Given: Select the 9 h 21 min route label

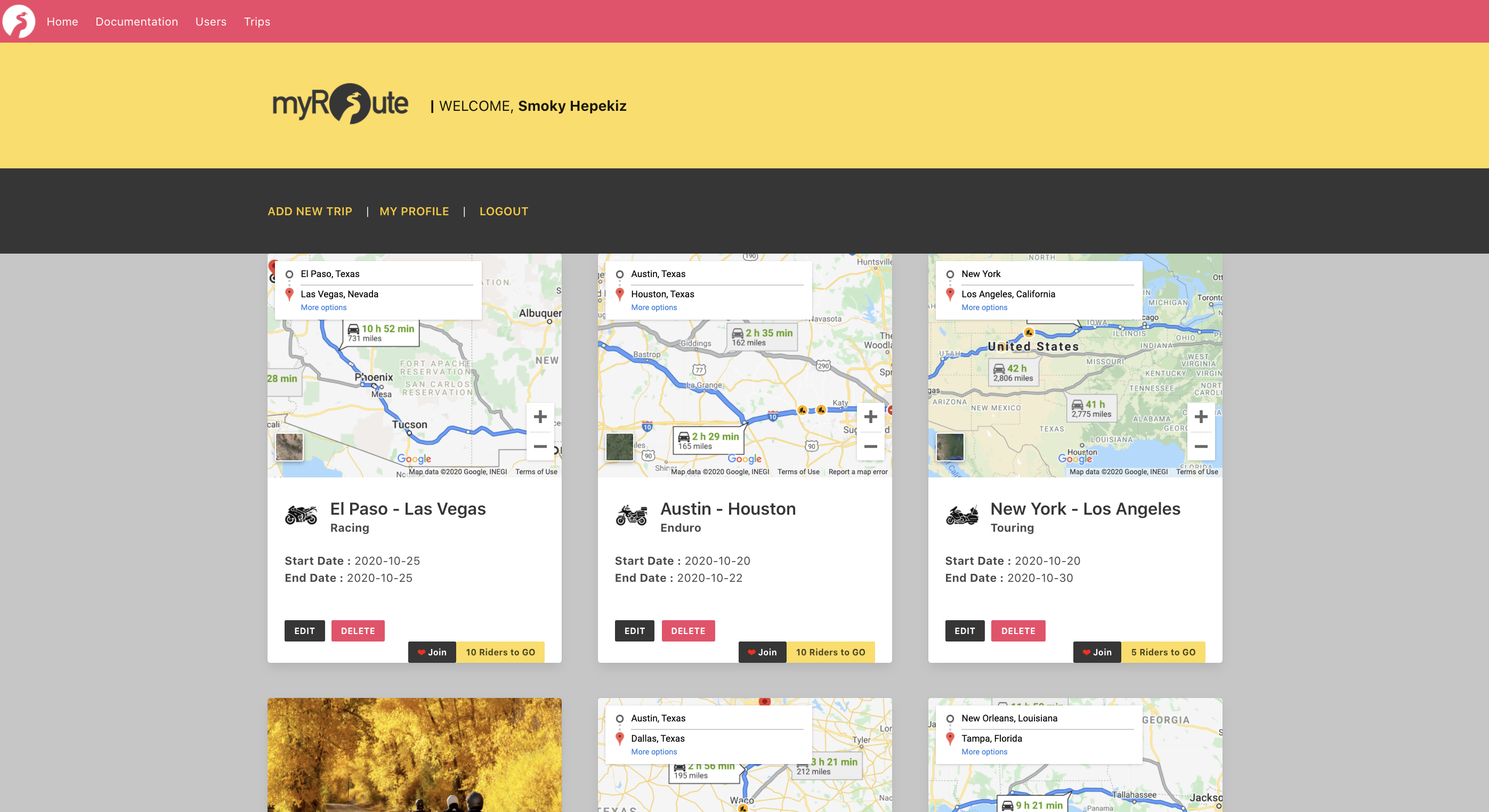Looking at the screenshot, I should 1033,805.
